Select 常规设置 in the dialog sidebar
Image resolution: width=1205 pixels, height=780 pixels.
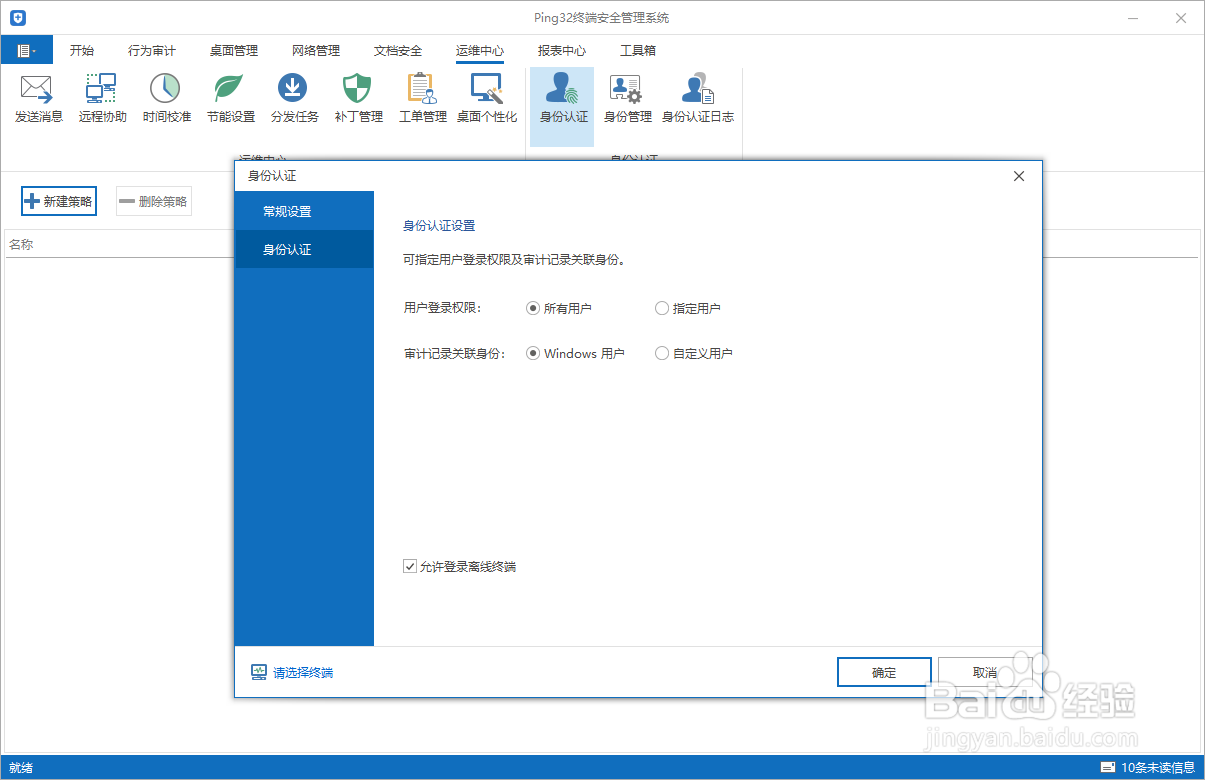click(304, 212)
